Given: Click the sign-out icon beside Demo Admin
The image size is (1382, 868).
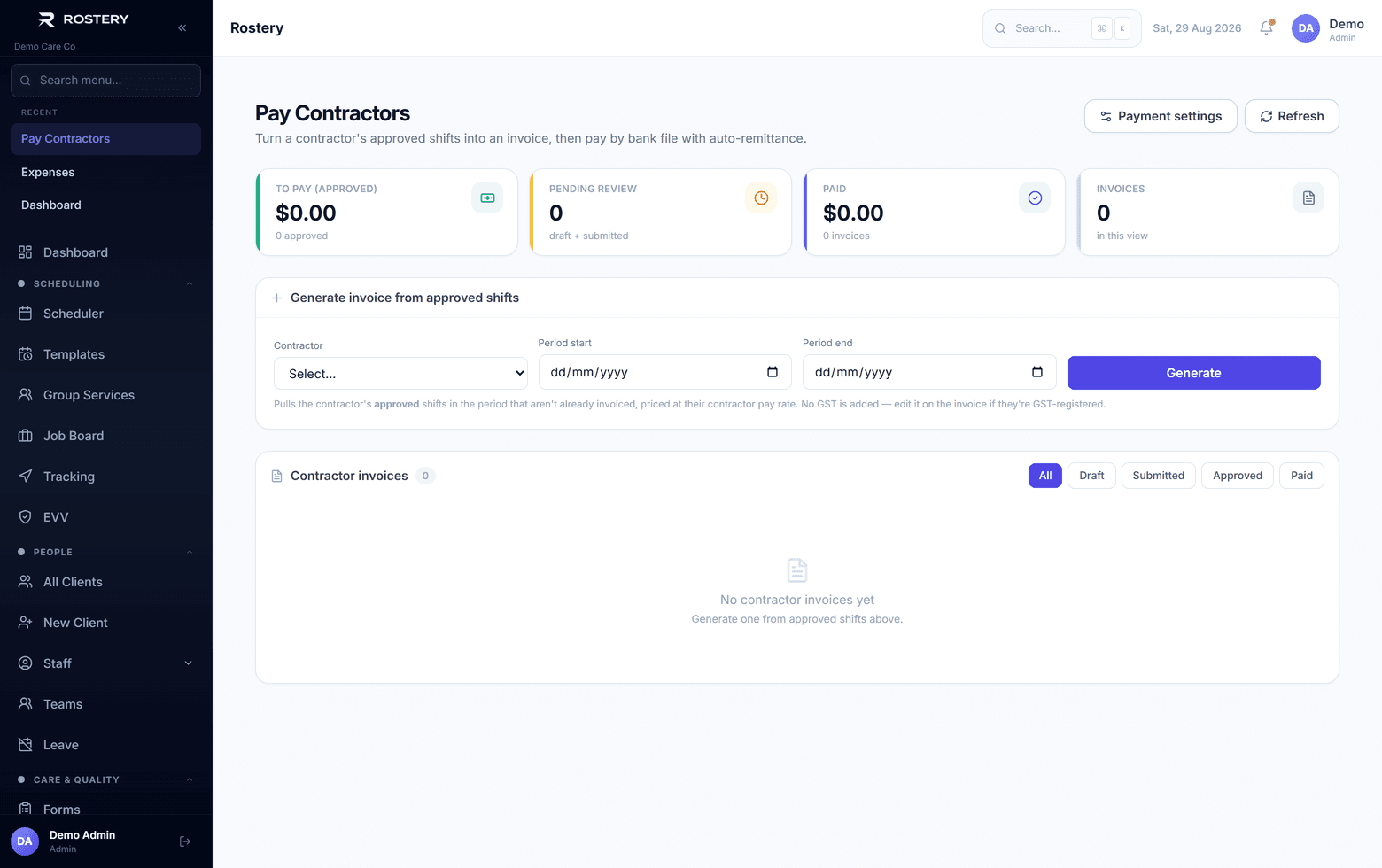Looking at the screenshot, I should tap(185, 841).
